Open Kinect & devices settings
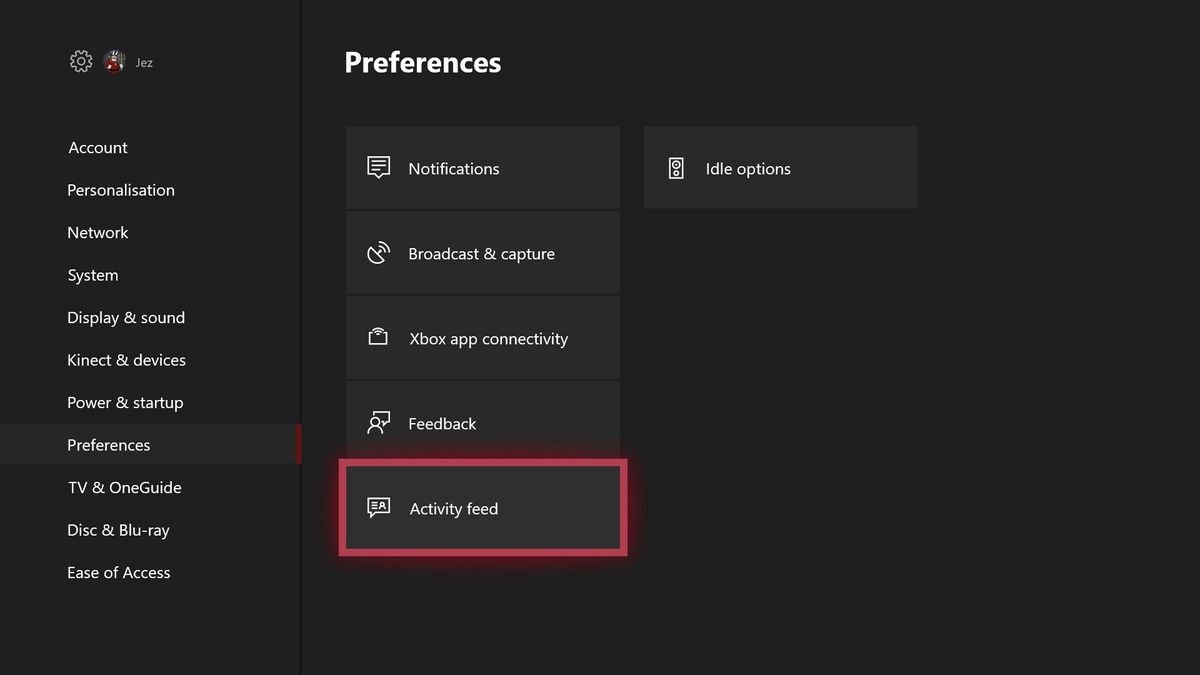 (126, 360)
